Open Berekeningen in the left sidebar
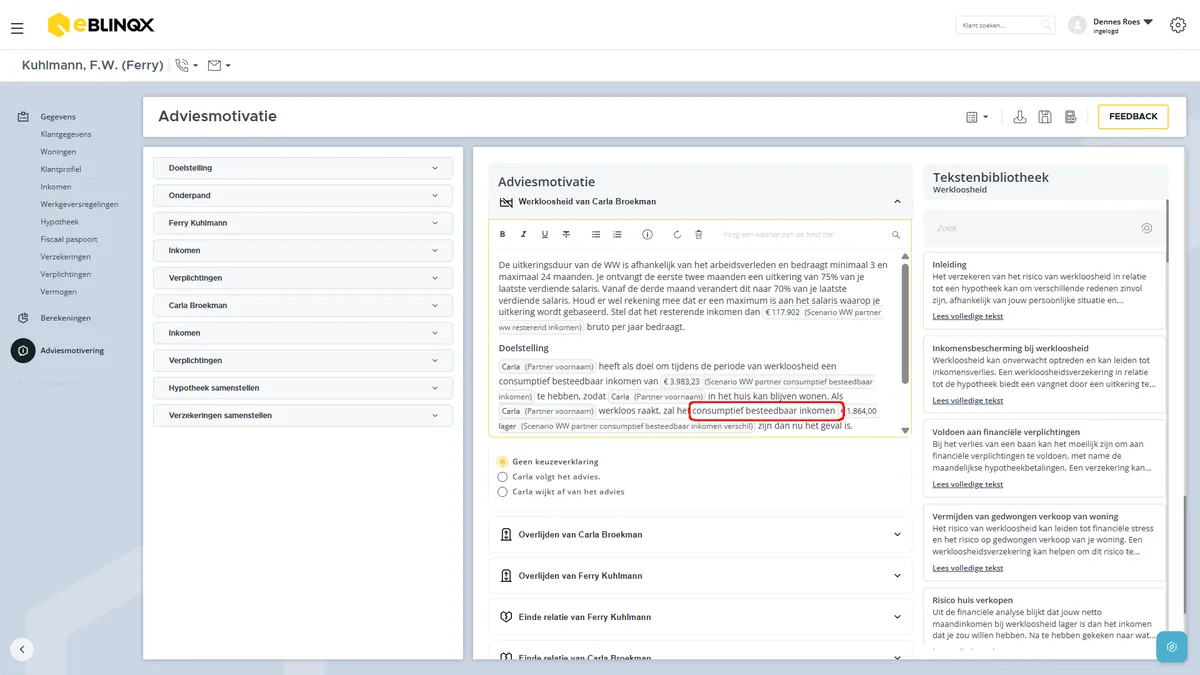Screen dimensions: 1200x675 click(66, 318)
